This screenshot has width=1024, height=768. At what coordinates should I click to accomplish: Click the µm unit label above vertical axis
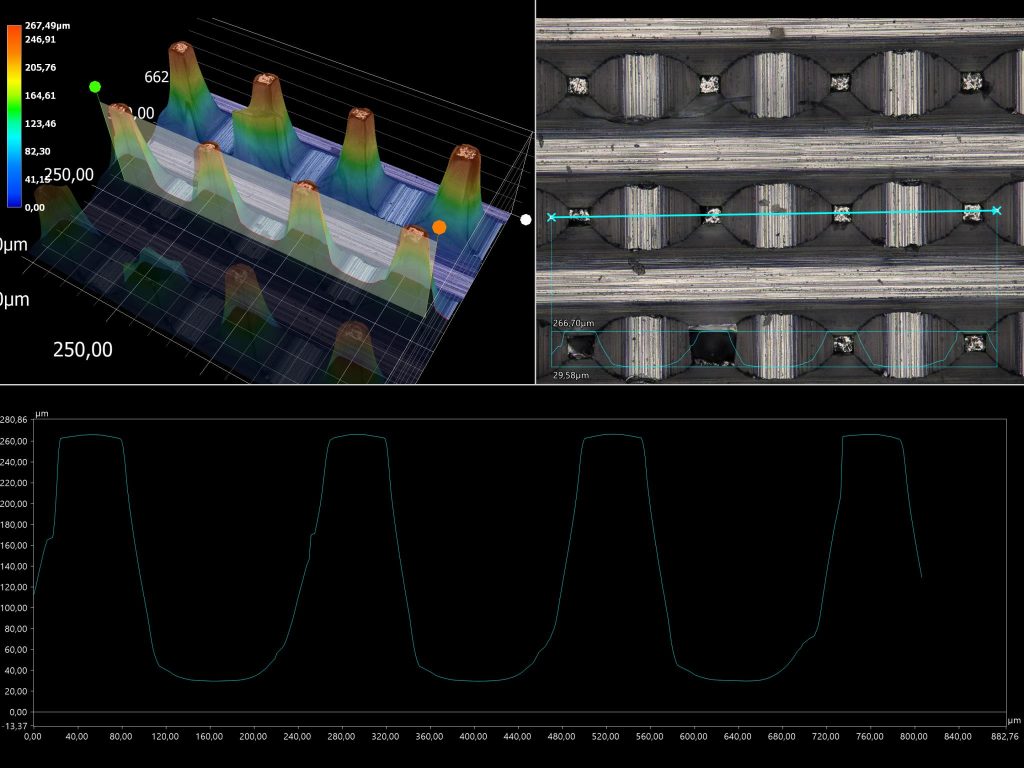click(x=41, y=413)
